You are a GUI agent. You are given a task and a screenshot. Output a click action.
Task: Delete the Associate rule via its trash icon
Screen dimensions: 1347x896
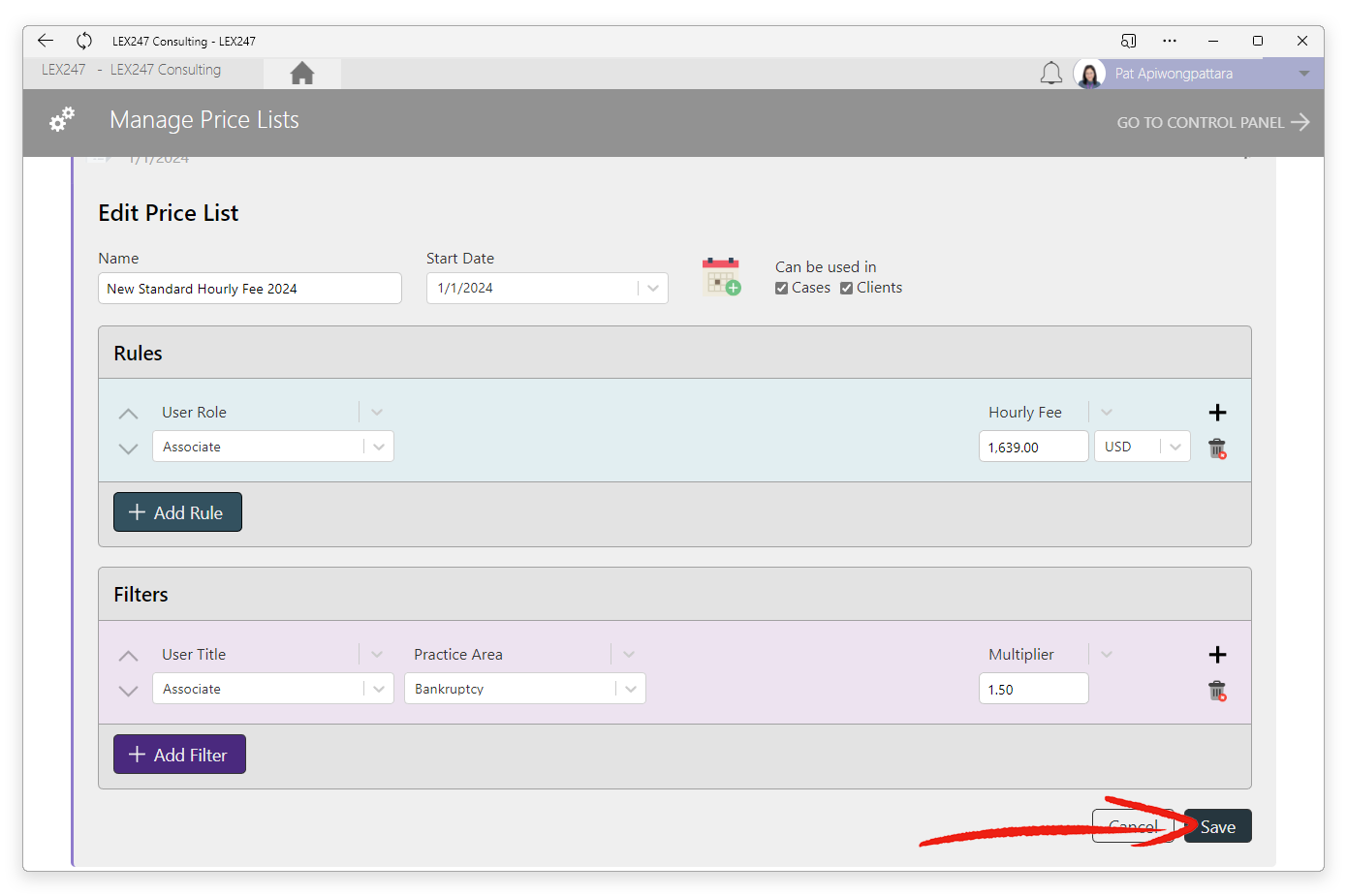pos(1217,448)
